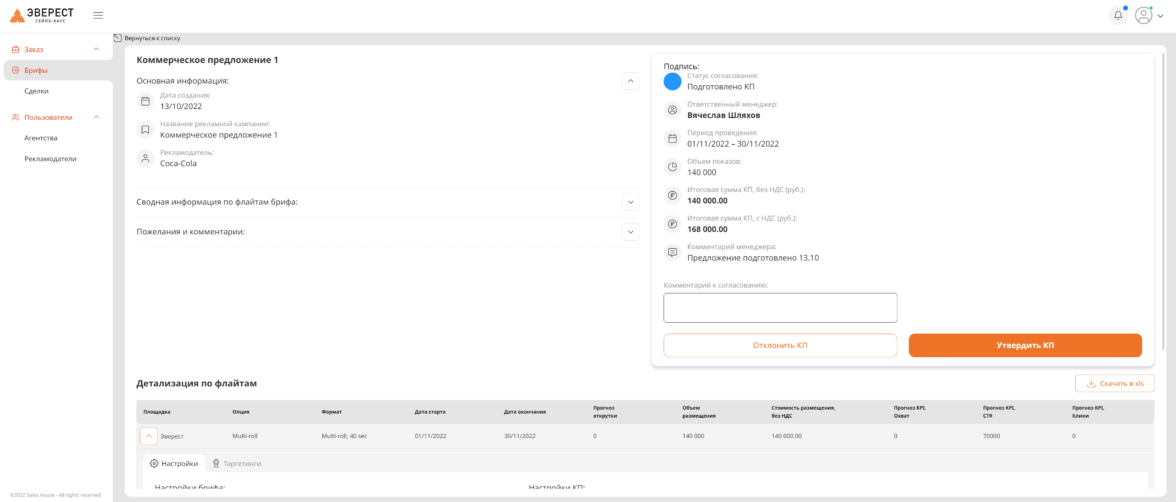This screenshot has width=1176, height=502.
Task: Open the notifications bell
Action: tap(1118, 15)
